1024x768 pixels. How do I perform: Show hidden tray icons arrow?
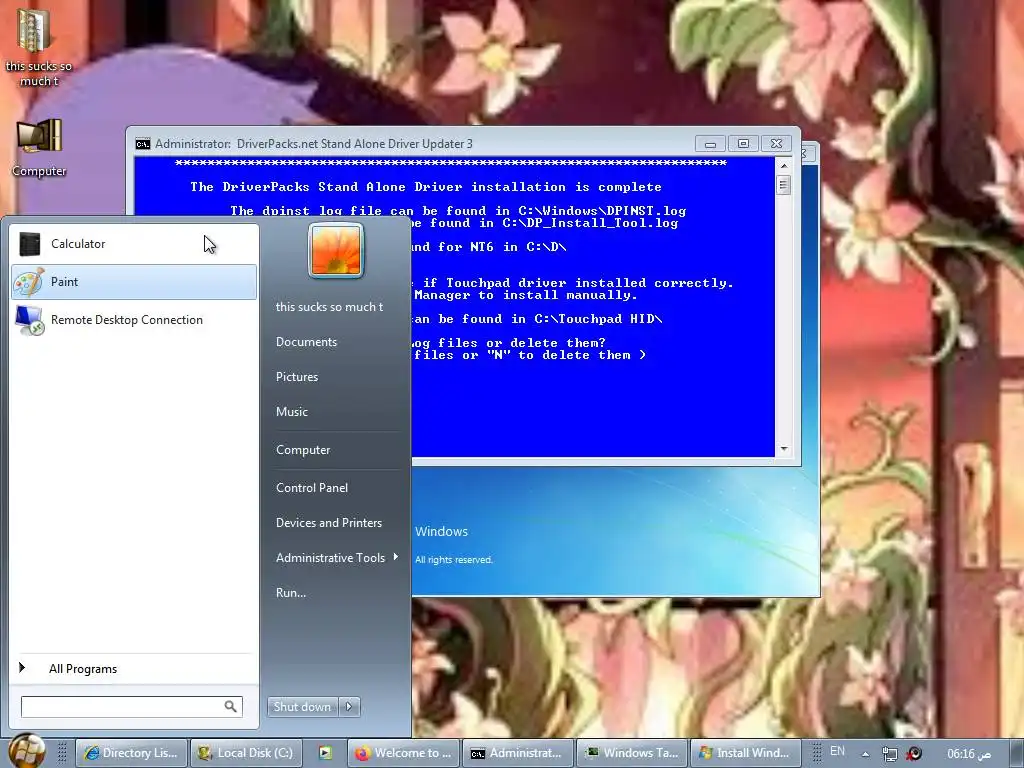865,754
